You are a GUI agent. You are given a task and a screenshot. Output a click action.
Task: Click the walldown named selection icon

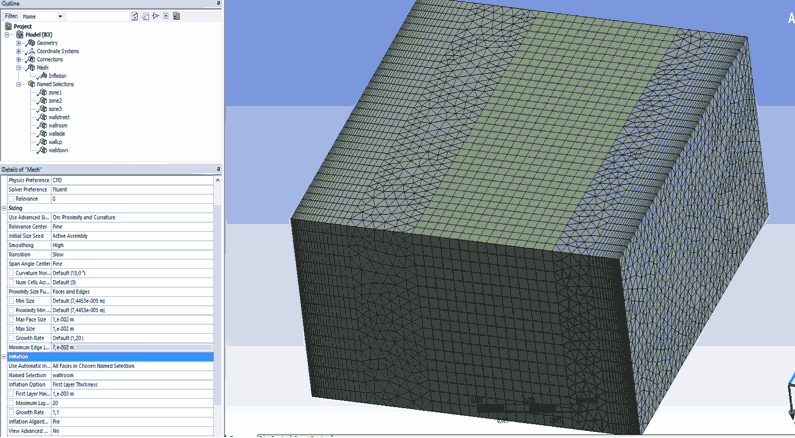pyautogui.click(x=42, y=150)
